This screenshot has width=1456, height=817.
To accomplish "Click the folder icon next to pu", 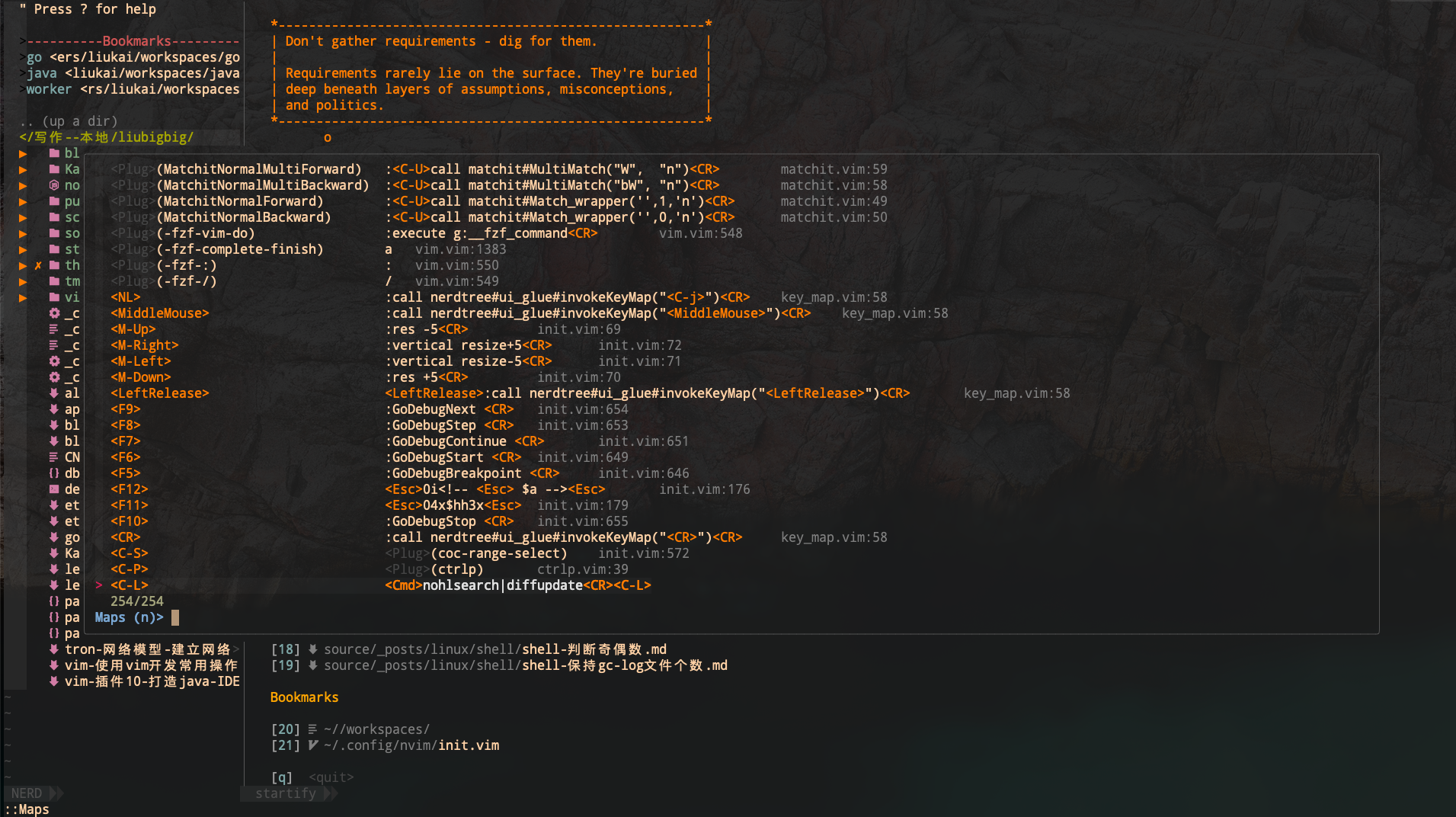I will 54,201.
